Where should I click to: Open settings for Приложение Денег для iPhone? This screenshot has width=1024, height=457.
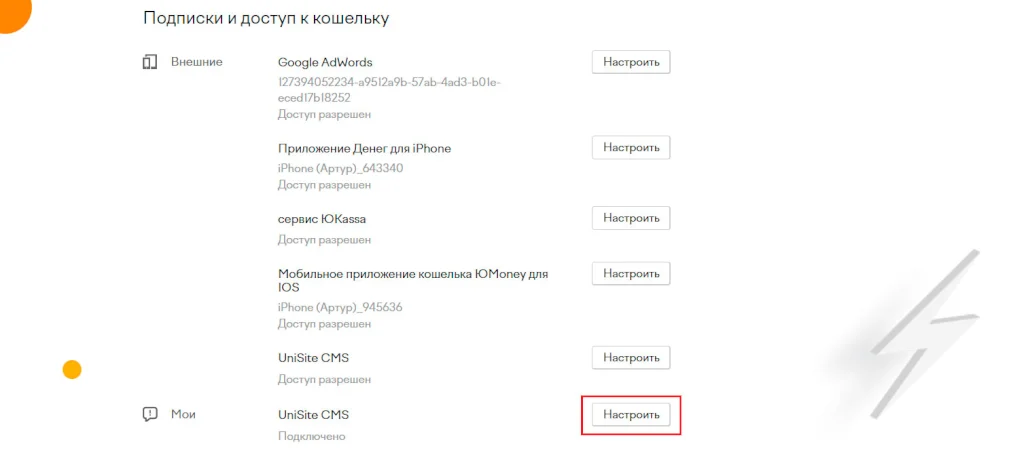(631, 148)
